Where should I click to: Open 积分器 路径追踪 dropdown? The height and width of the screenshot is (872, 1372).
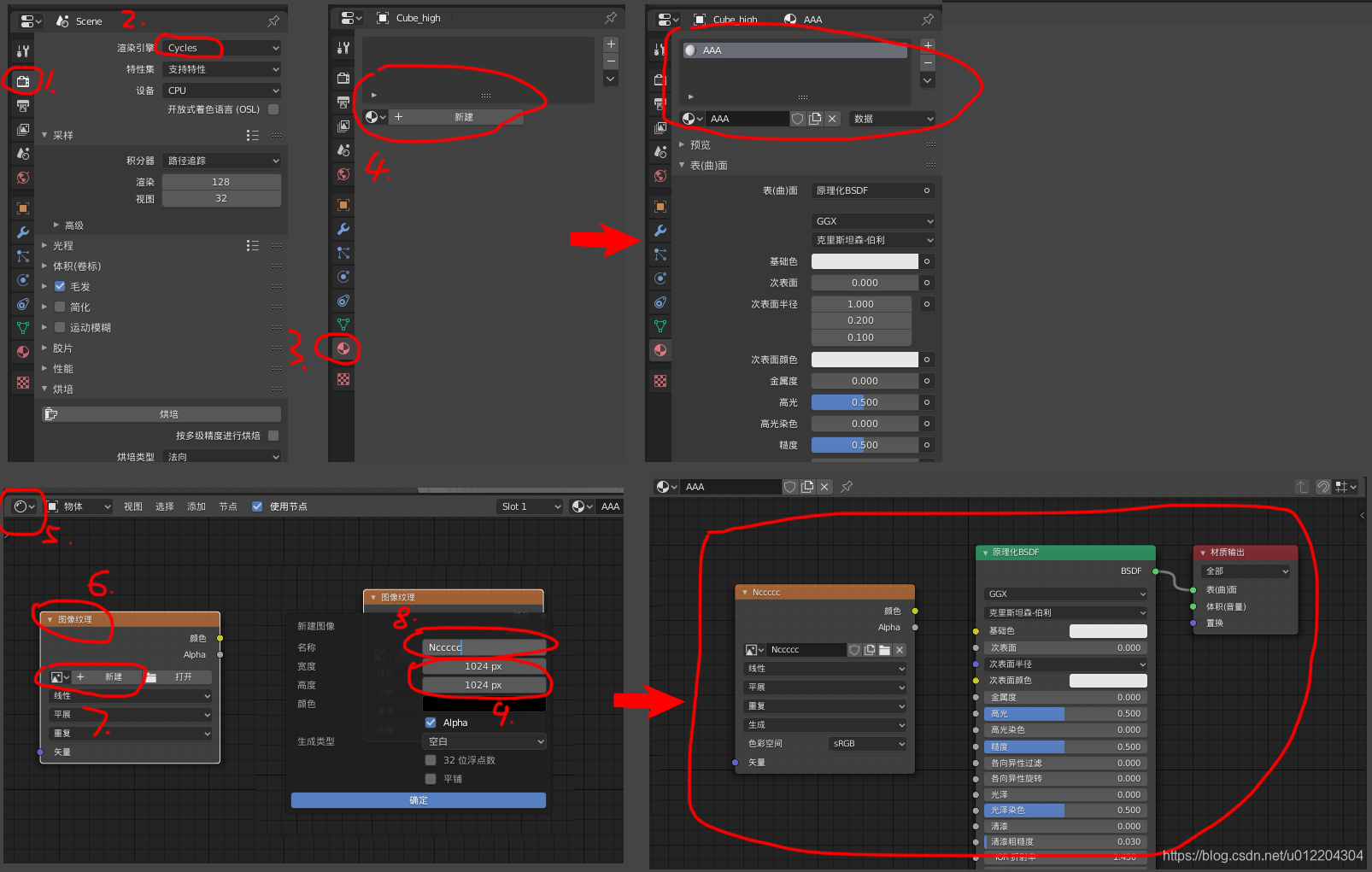click(x=221, y=161)
